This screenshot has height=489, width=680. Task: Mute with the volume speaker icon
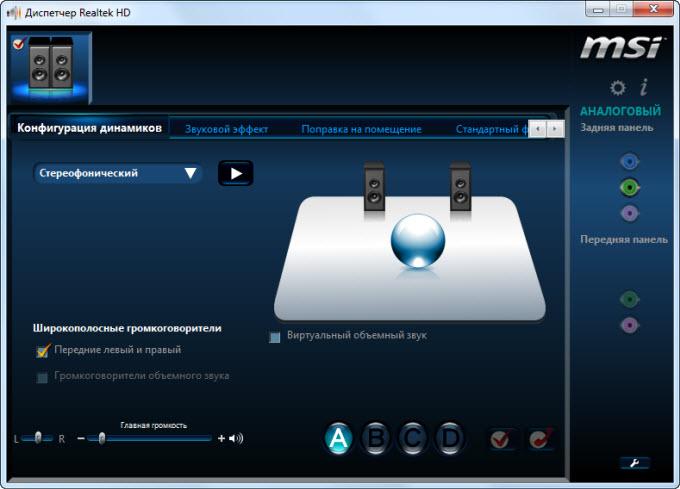[x=236, y=439]
